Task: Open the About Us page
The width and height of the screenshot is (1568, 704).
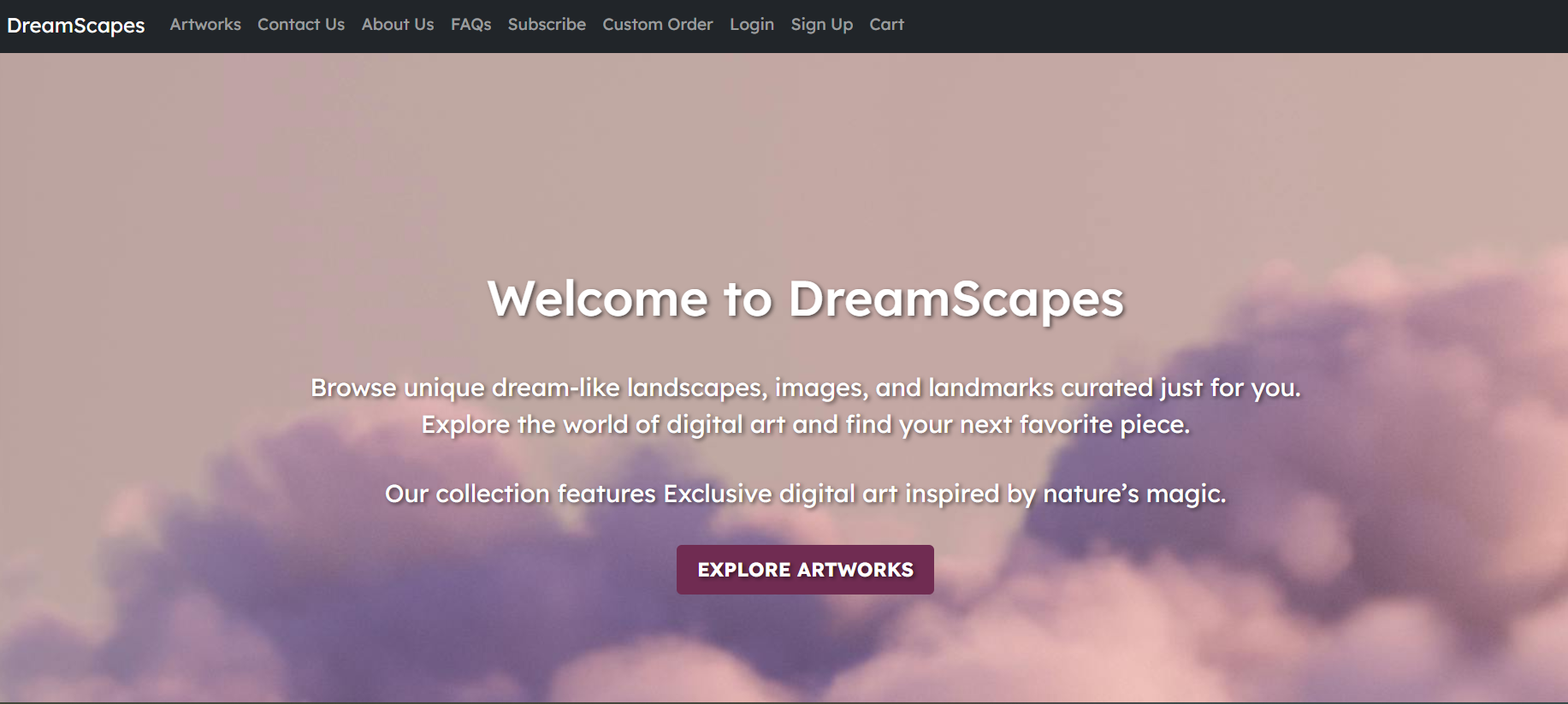Action: [398, 25]
